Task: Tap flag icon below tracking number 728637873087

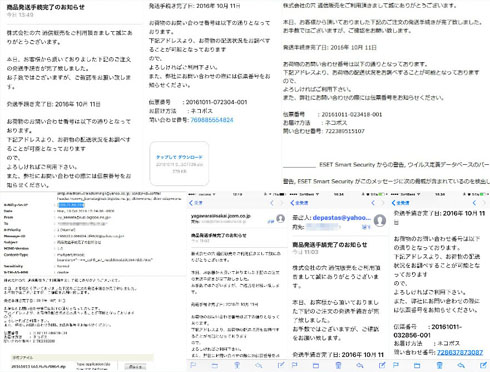Action: click(396, 365)
